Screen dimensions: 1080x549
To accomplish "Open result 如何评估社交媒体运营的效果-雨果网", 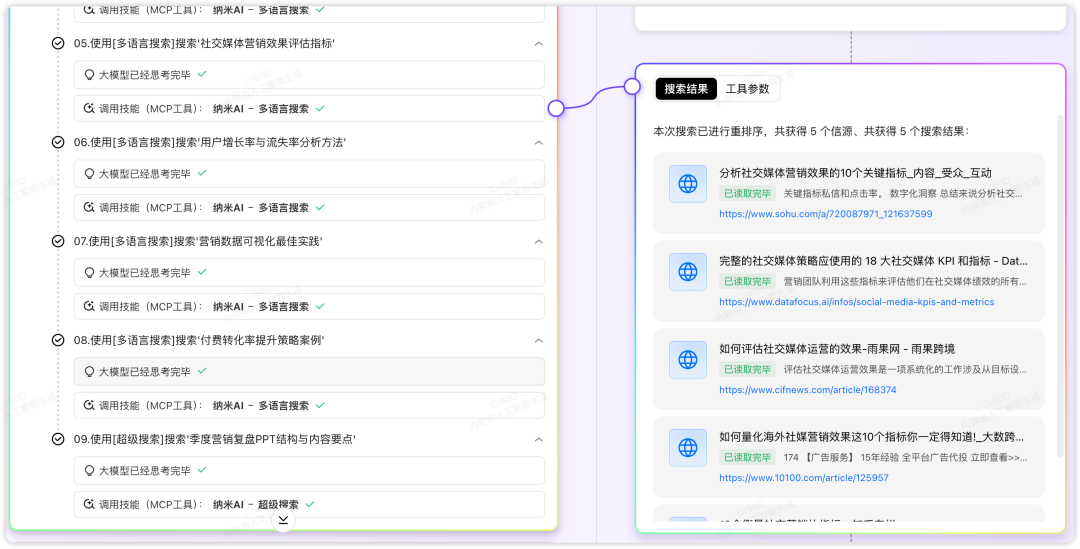I will (837, 349).
